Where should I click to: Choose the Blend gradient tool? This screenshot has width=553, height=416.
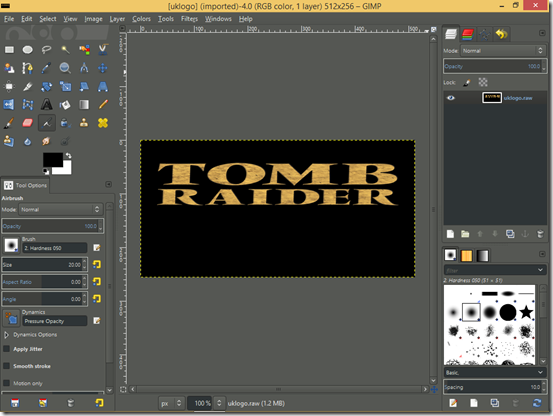coord(84,105)
